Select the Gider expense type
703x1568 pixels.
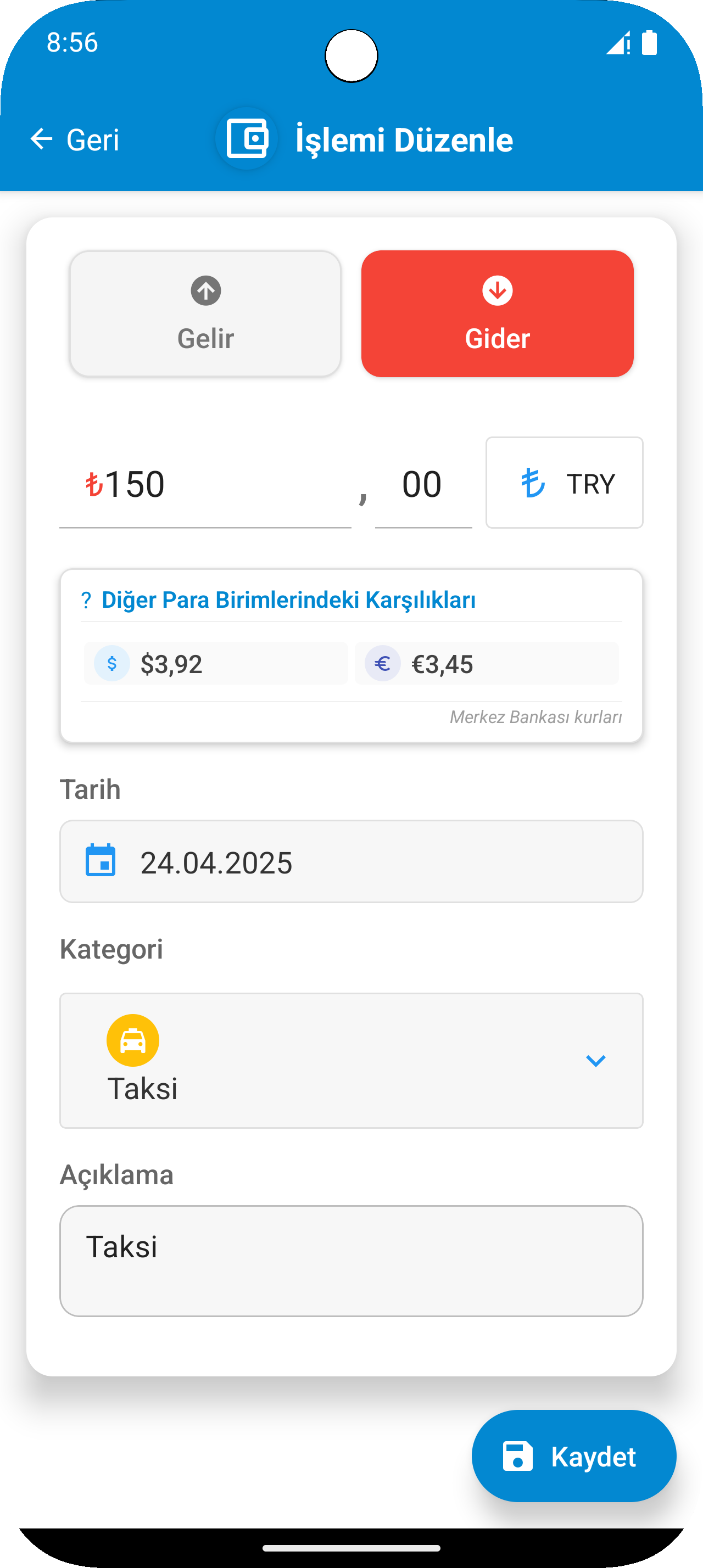coord(497,314)
